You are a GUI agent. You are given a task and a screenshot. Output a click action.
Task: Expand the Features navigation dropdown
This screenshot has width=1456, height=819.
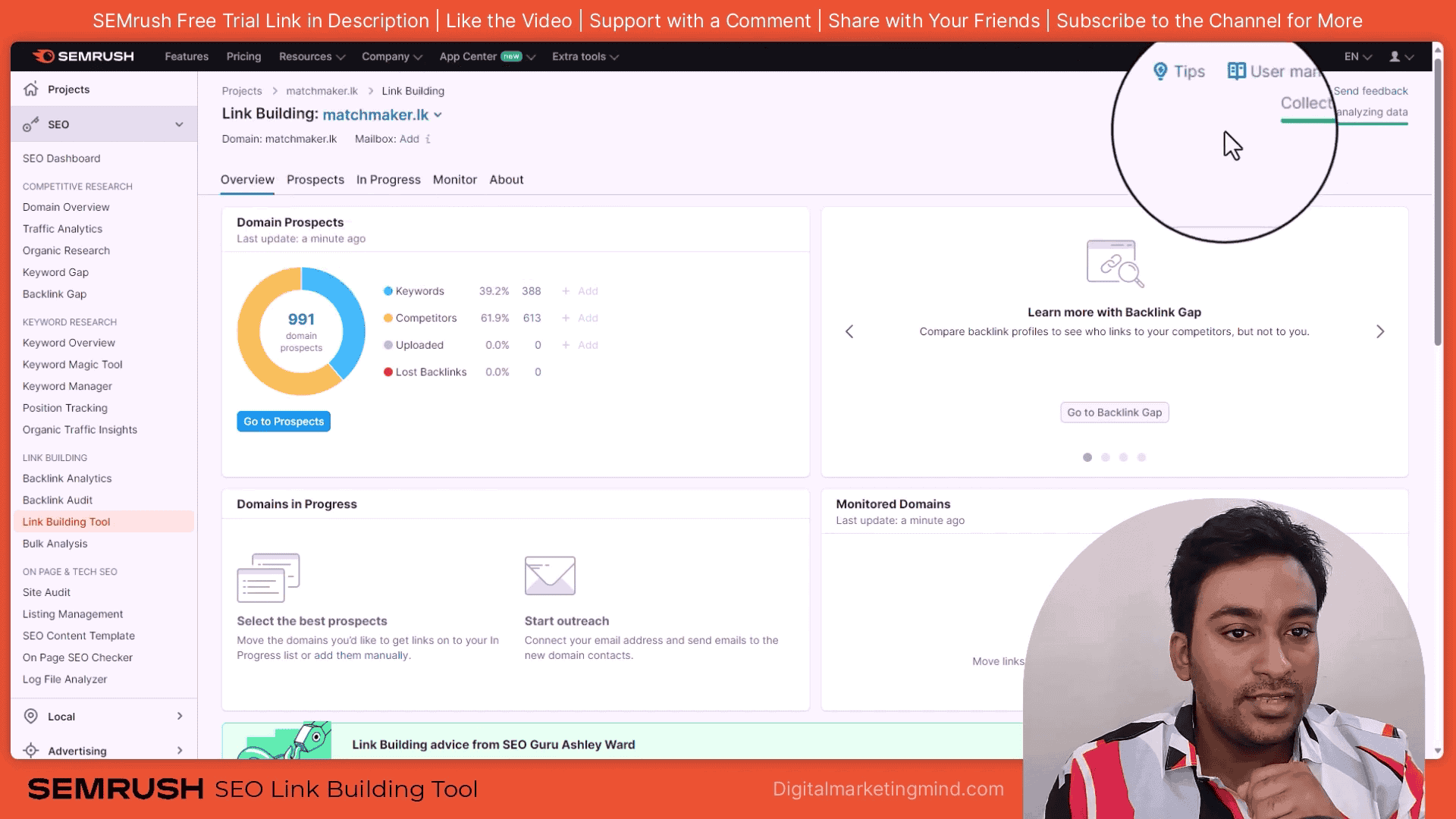[186, 56]
